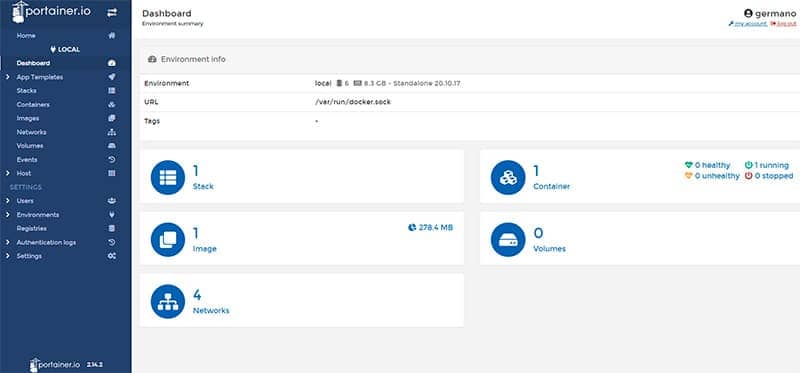Click the sidebar collapse arrows icon

(x=112, y=13)
